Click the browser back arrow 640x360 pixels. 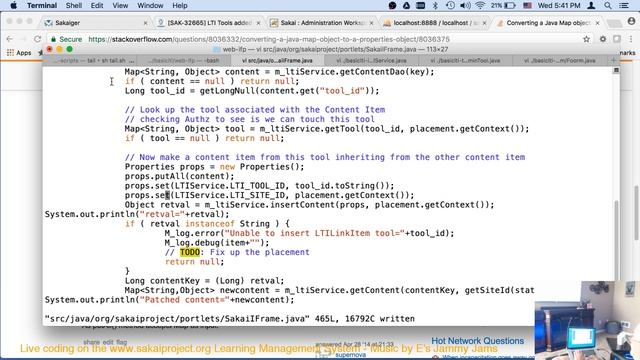pyautogui.click(x=10, y=39)
